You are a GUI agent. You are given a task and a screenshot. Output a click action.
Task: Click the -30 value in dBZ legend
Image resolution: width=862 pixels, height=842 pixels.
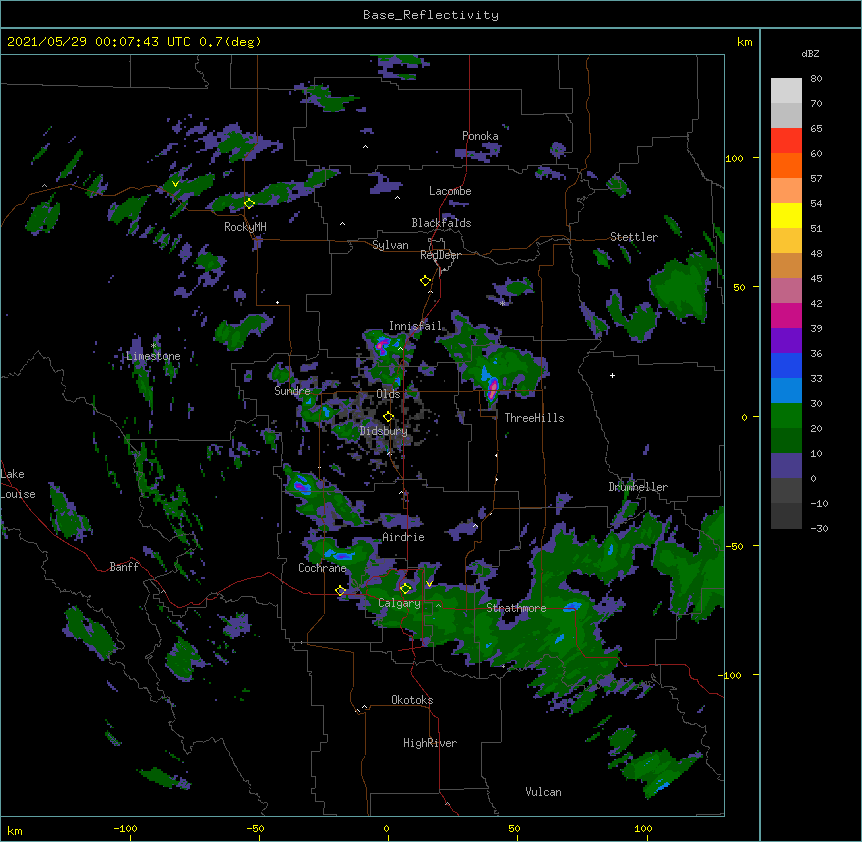819,528
